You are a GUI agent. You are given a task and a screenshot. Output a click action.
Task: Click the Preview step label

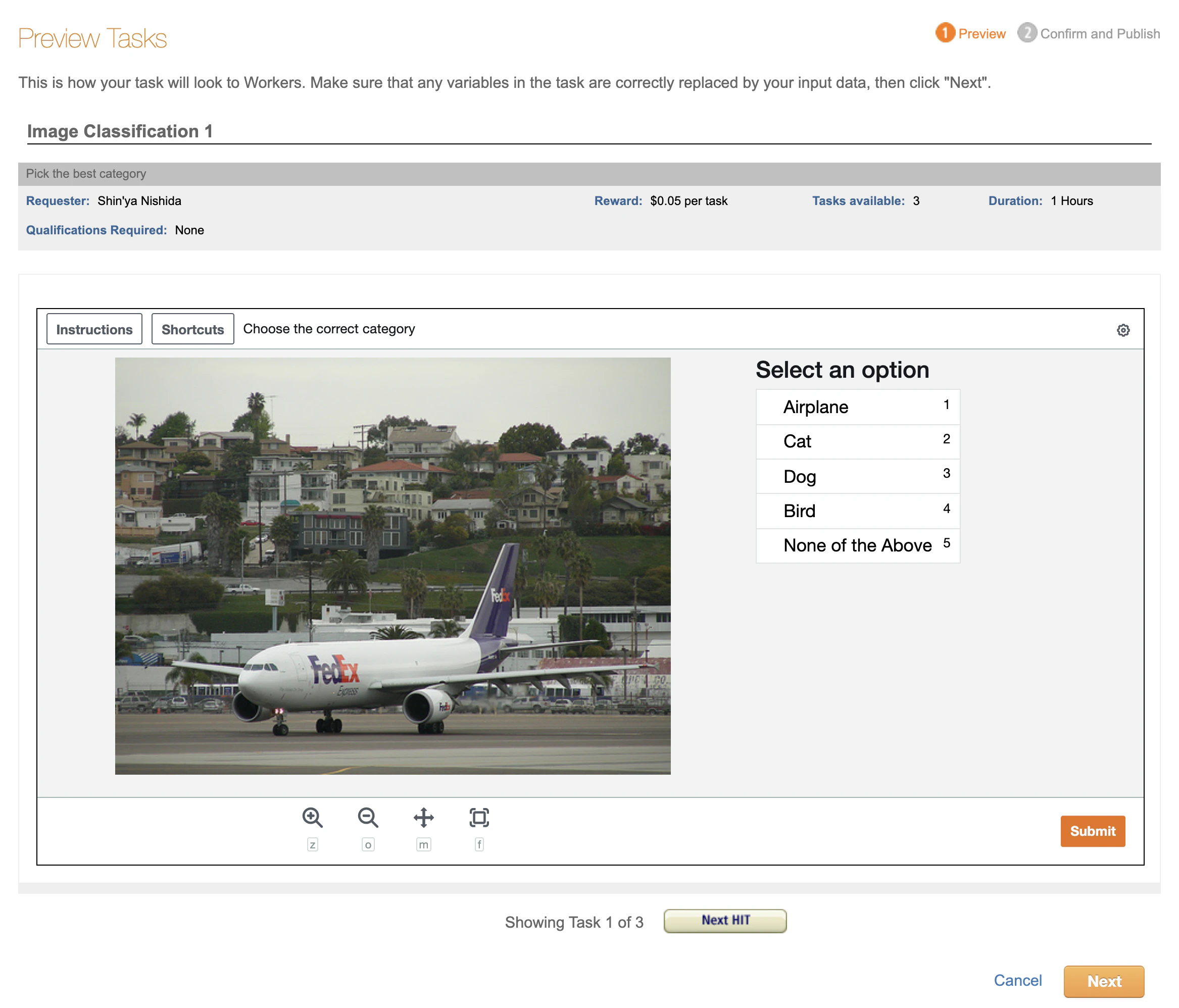point(981,33)
